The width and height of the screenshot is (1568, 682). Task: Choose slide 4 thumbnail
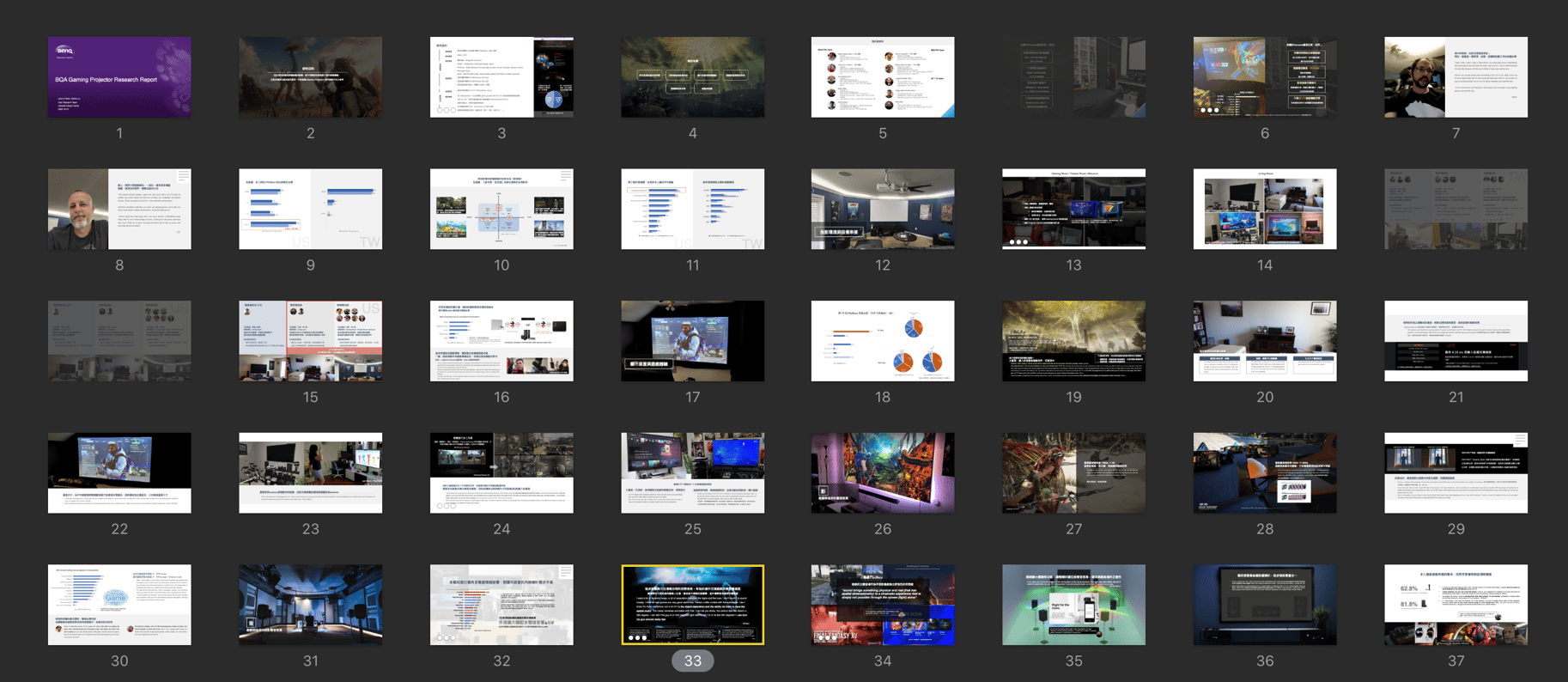[693, 77]
